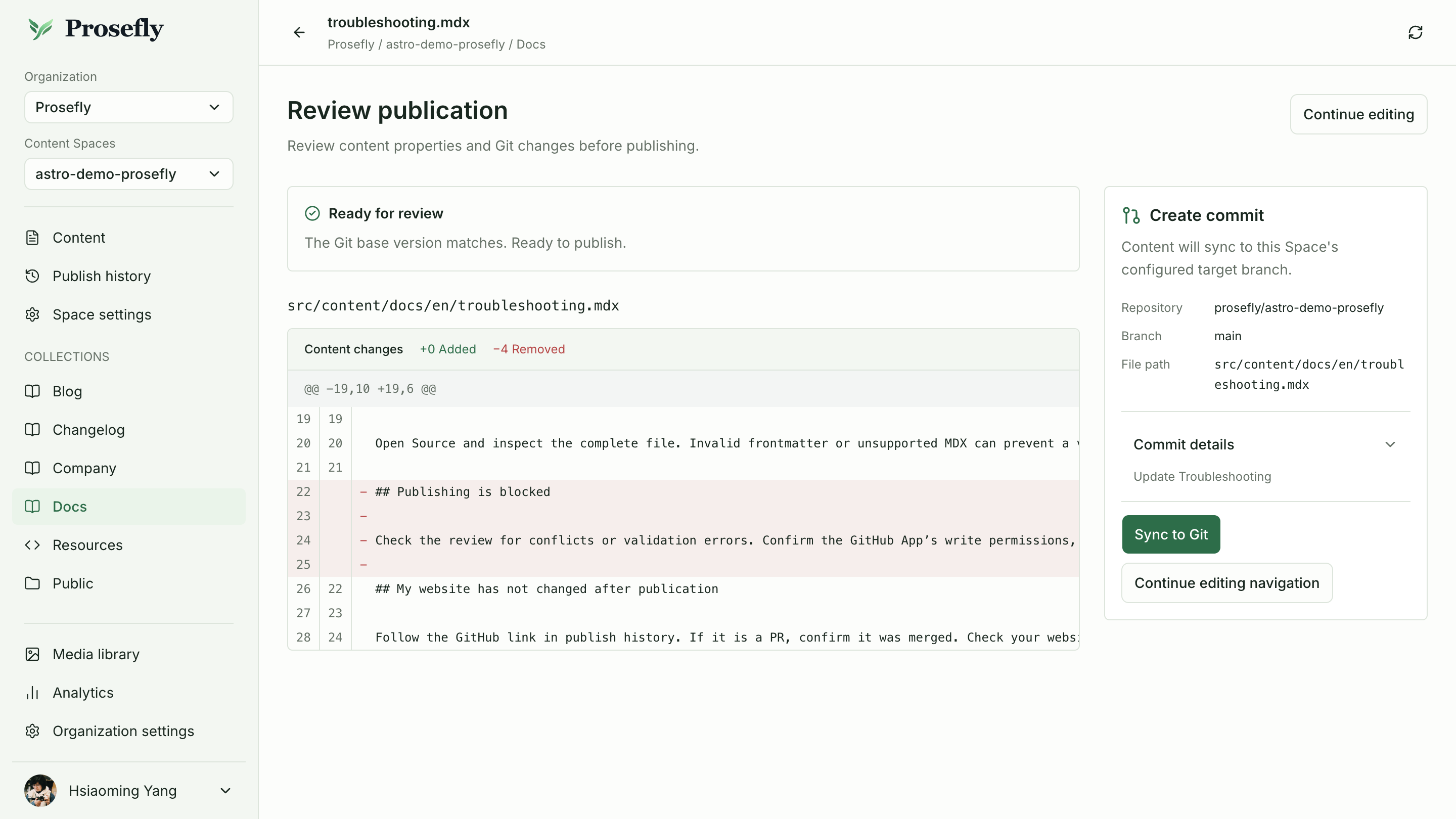Click the Changelog book icon
The image size is (1456, 819).
coord(32,430)
